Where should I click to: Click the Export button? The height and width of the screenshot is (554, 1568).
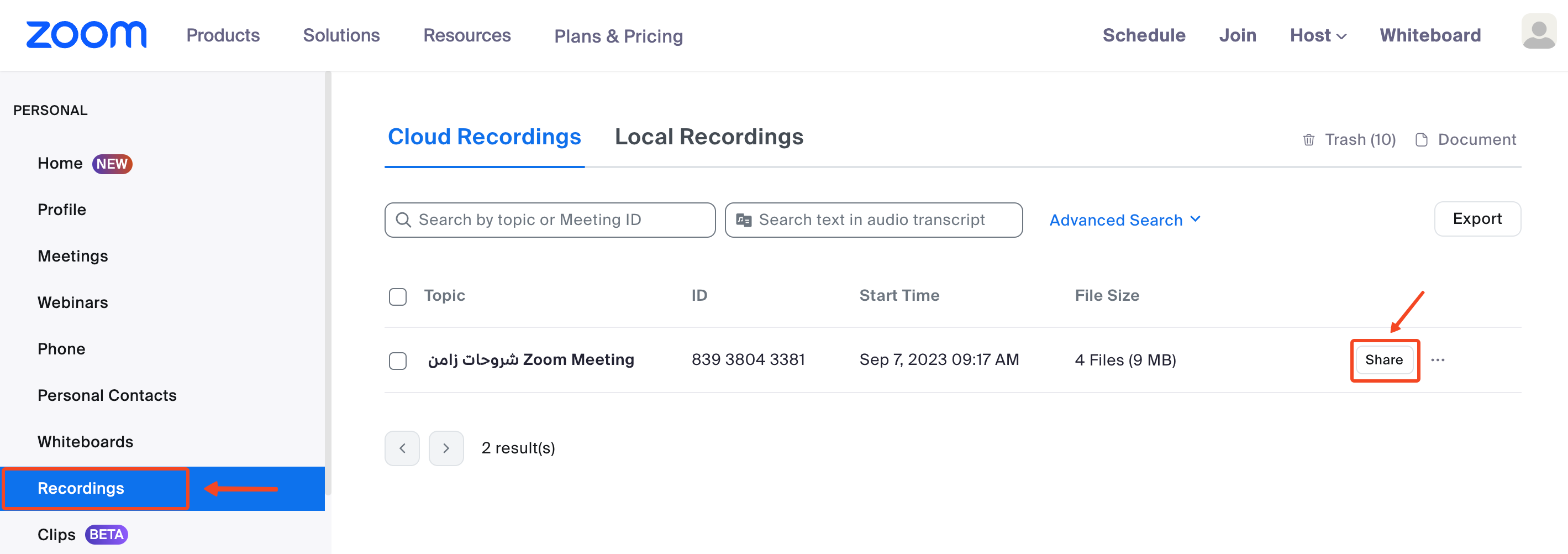tap(1477, 219)
